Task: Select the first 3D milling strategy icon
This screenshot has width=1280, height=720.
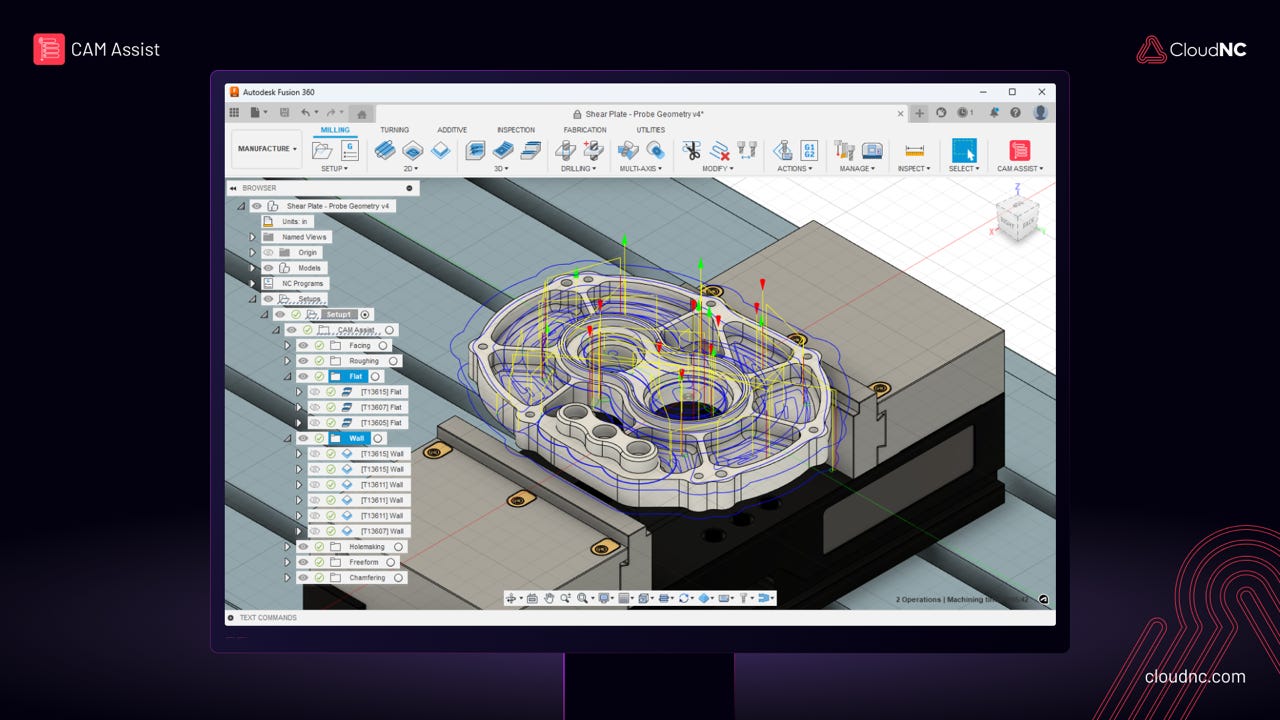Action: (476, 150)
